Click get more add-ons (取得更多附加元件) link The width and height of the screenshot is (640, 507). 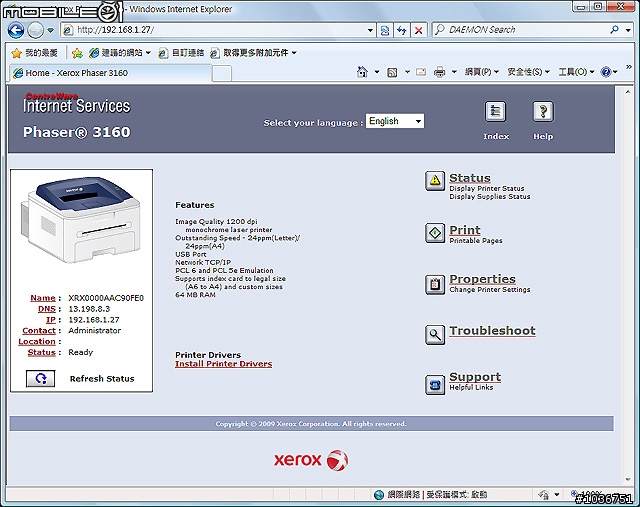tap(253, 53)
